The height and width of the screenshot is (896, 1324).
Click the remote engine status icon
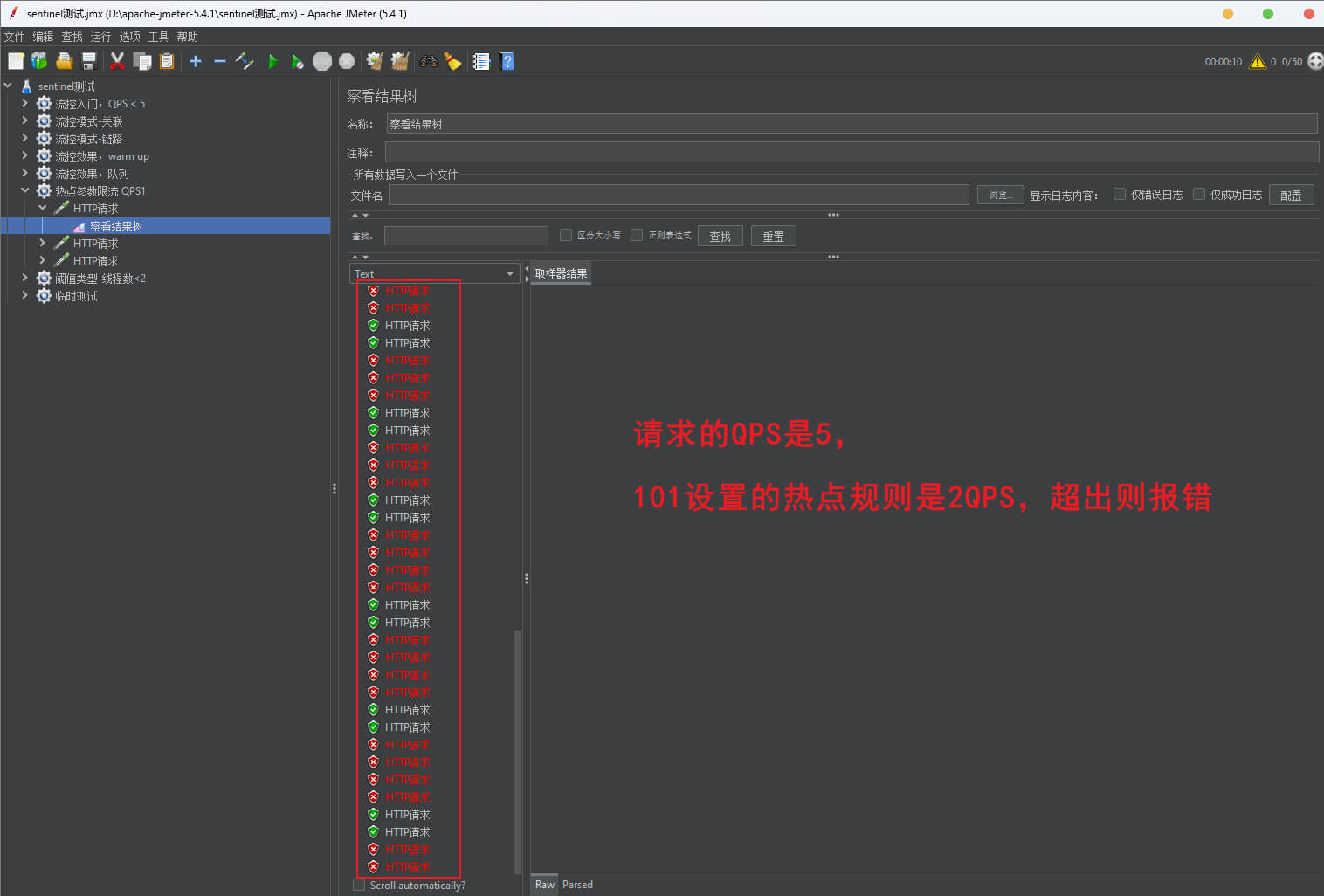(1314, 61)
